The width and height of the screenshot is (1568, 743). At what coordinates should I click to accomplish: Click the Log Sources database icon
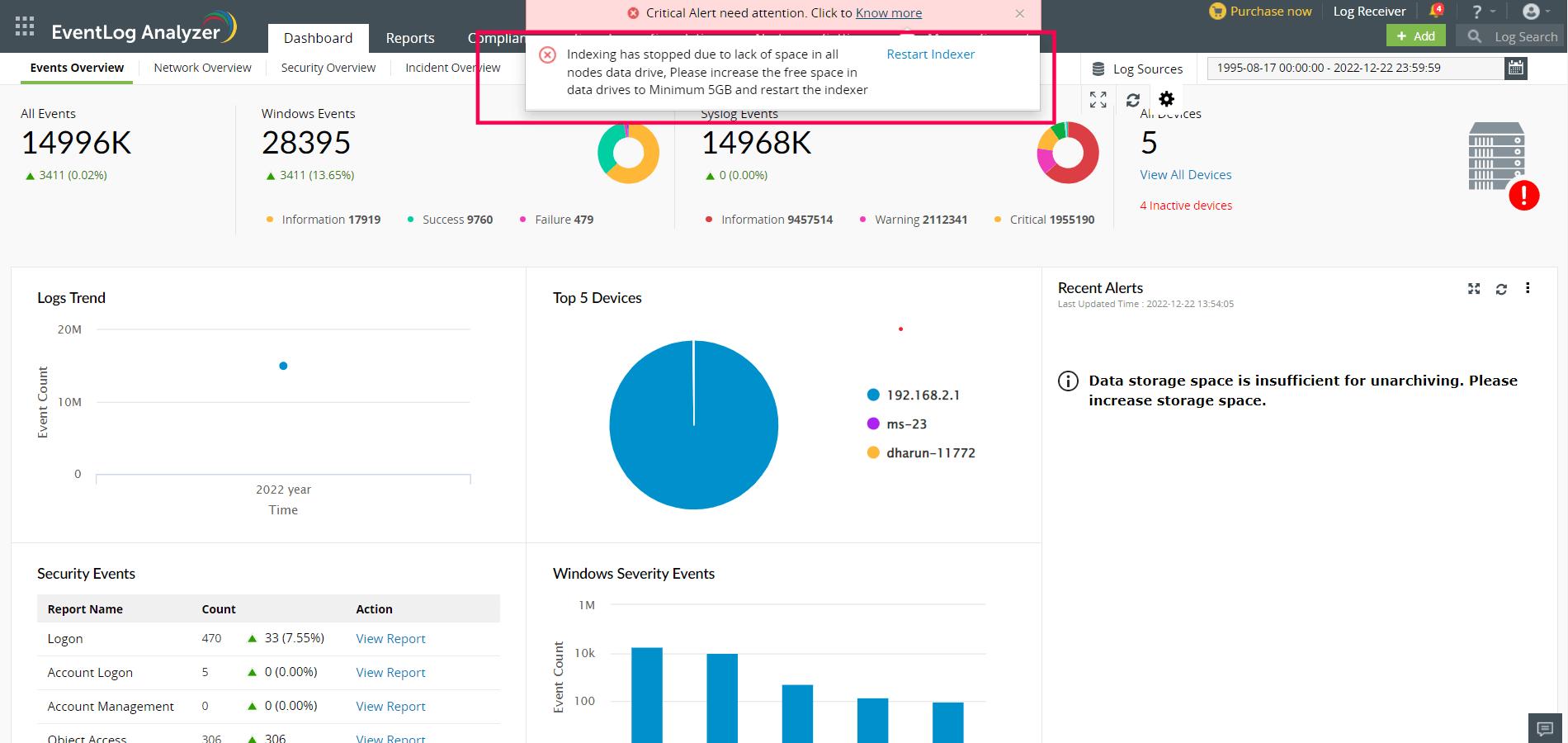coord(1098,69)
